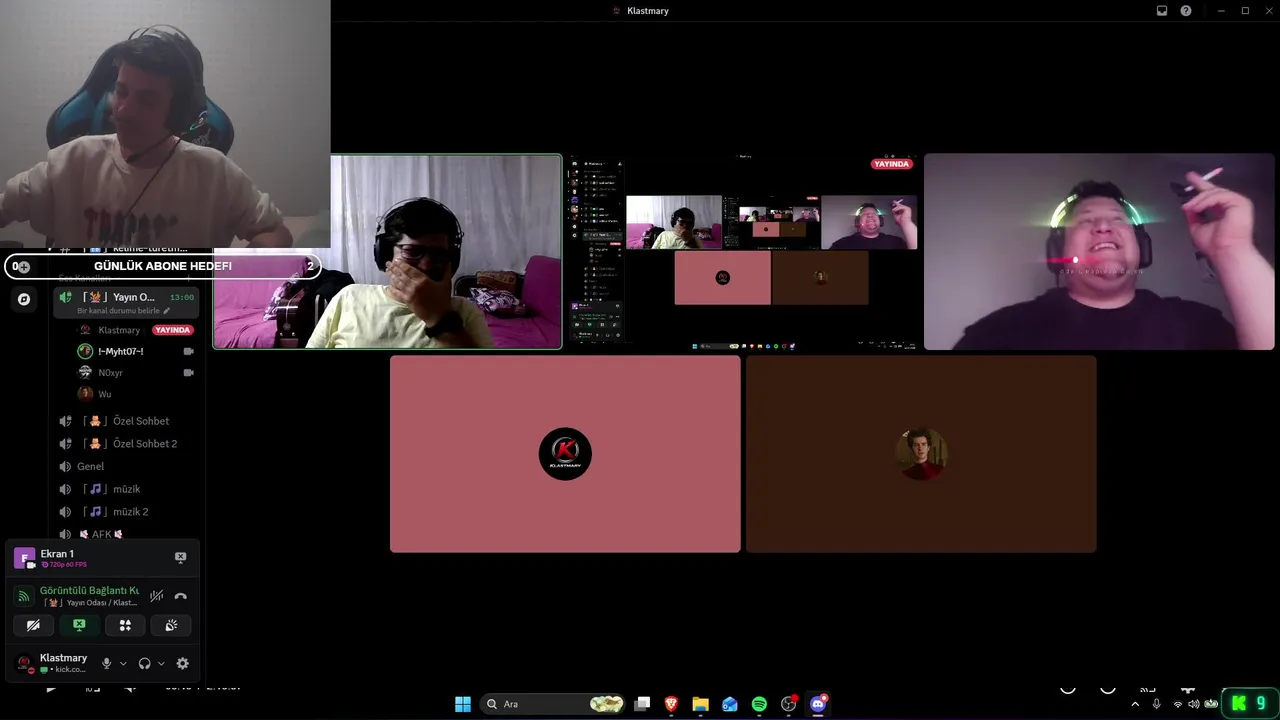The height and width of the screenshot is (720, 1280).
Task: Toggle noise suppression waveform icon
Action: 156,596
